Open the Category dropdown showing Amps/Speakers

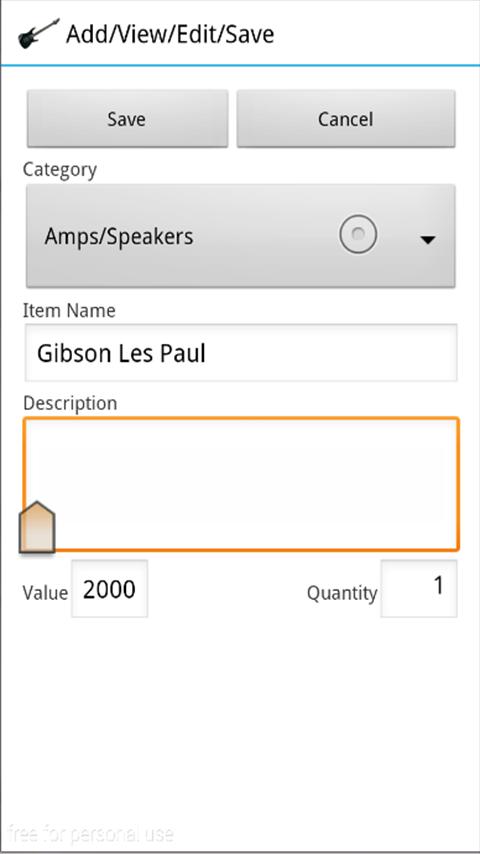[x=241, y=236]
